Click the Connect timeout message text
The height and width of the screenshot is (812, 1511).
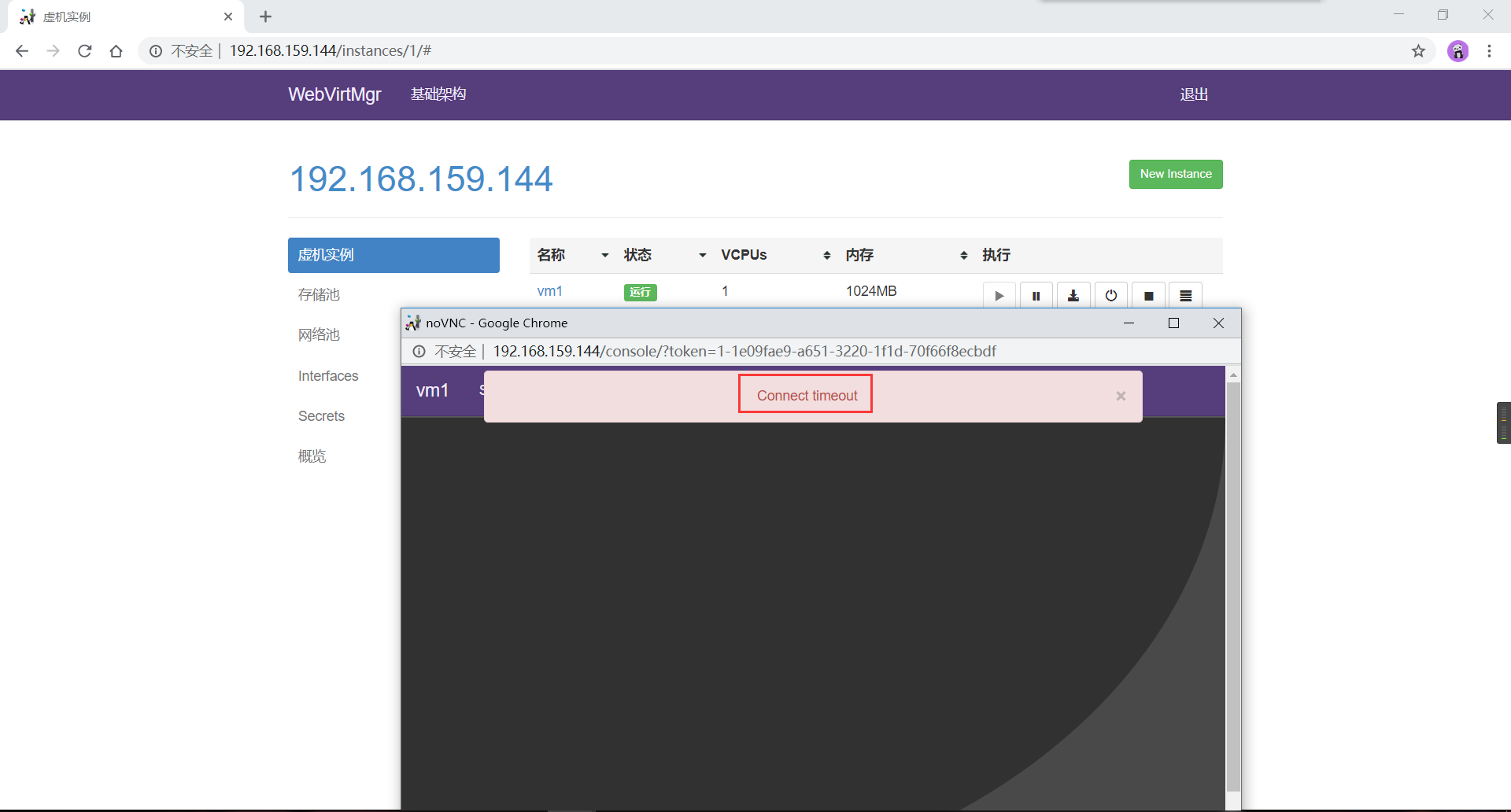click(807, 396)
